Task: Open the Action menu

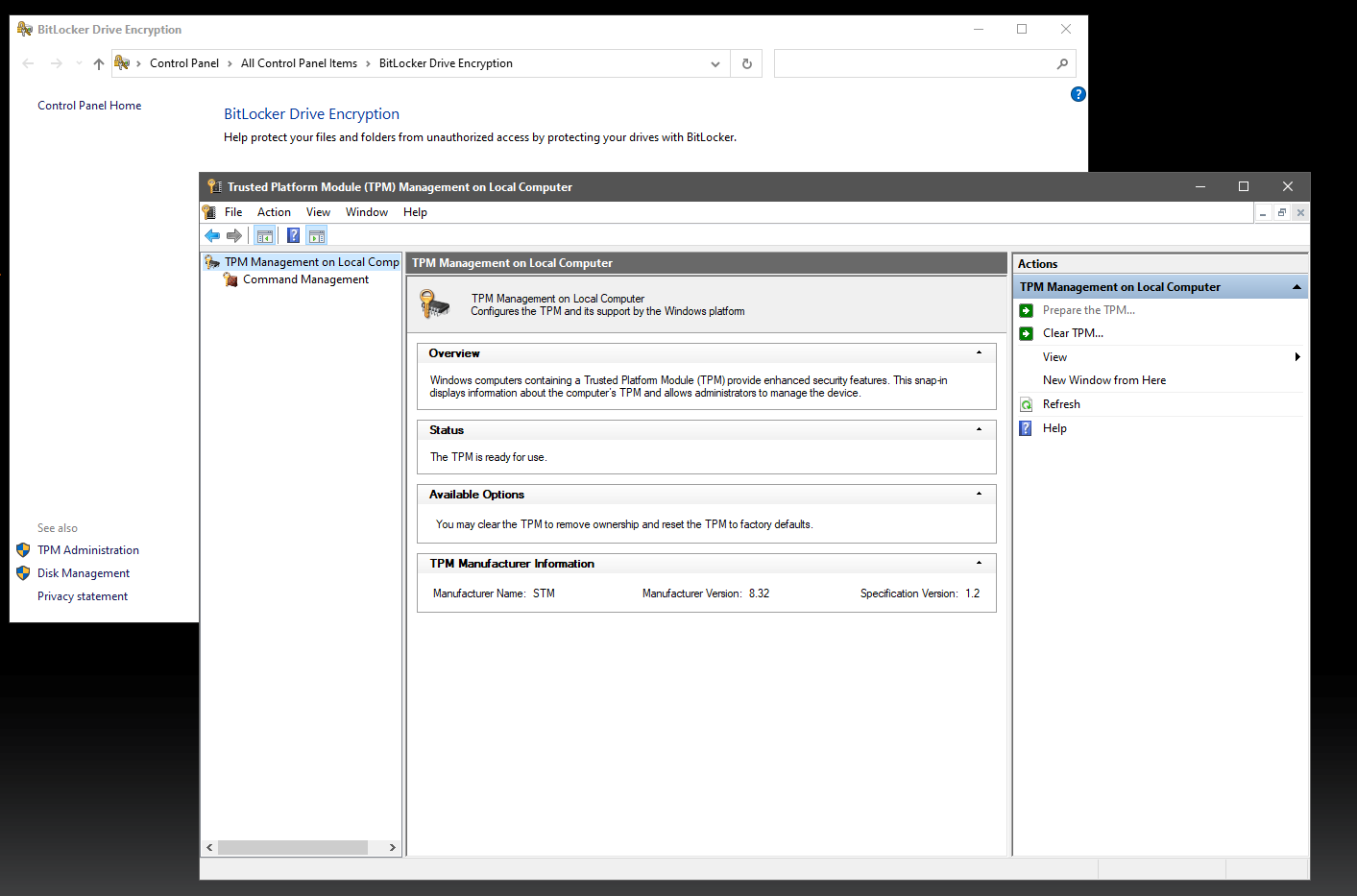Action: (x=274, y=212)
